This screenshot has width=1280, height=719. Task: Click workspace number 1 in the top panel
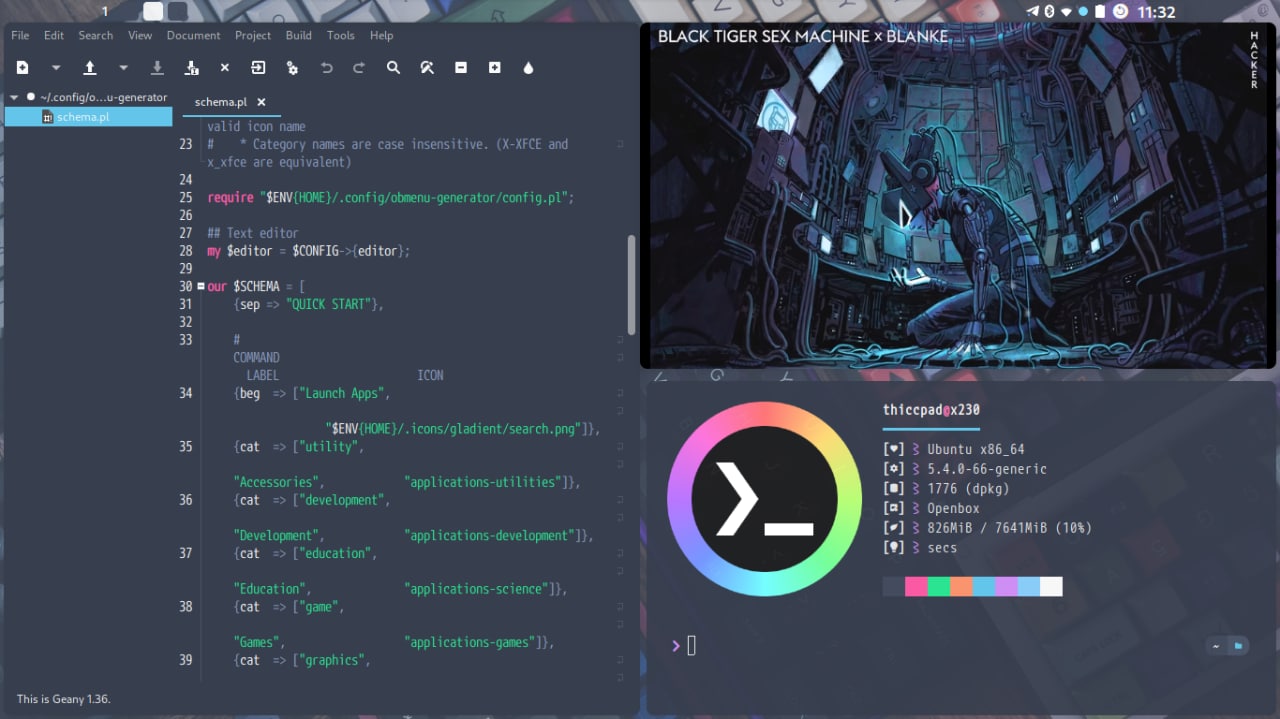(x=104, y=12)
